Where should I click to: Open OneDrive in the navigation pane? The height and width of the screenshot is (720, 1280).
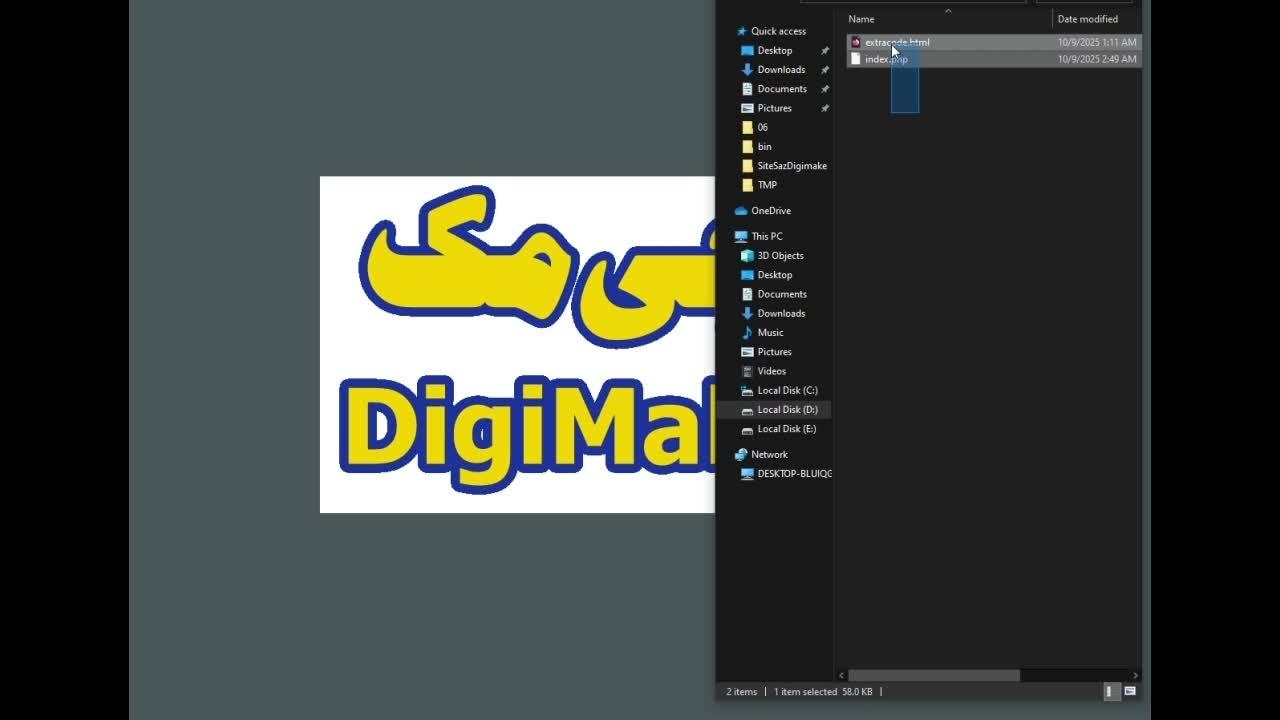tap(770, 211)
